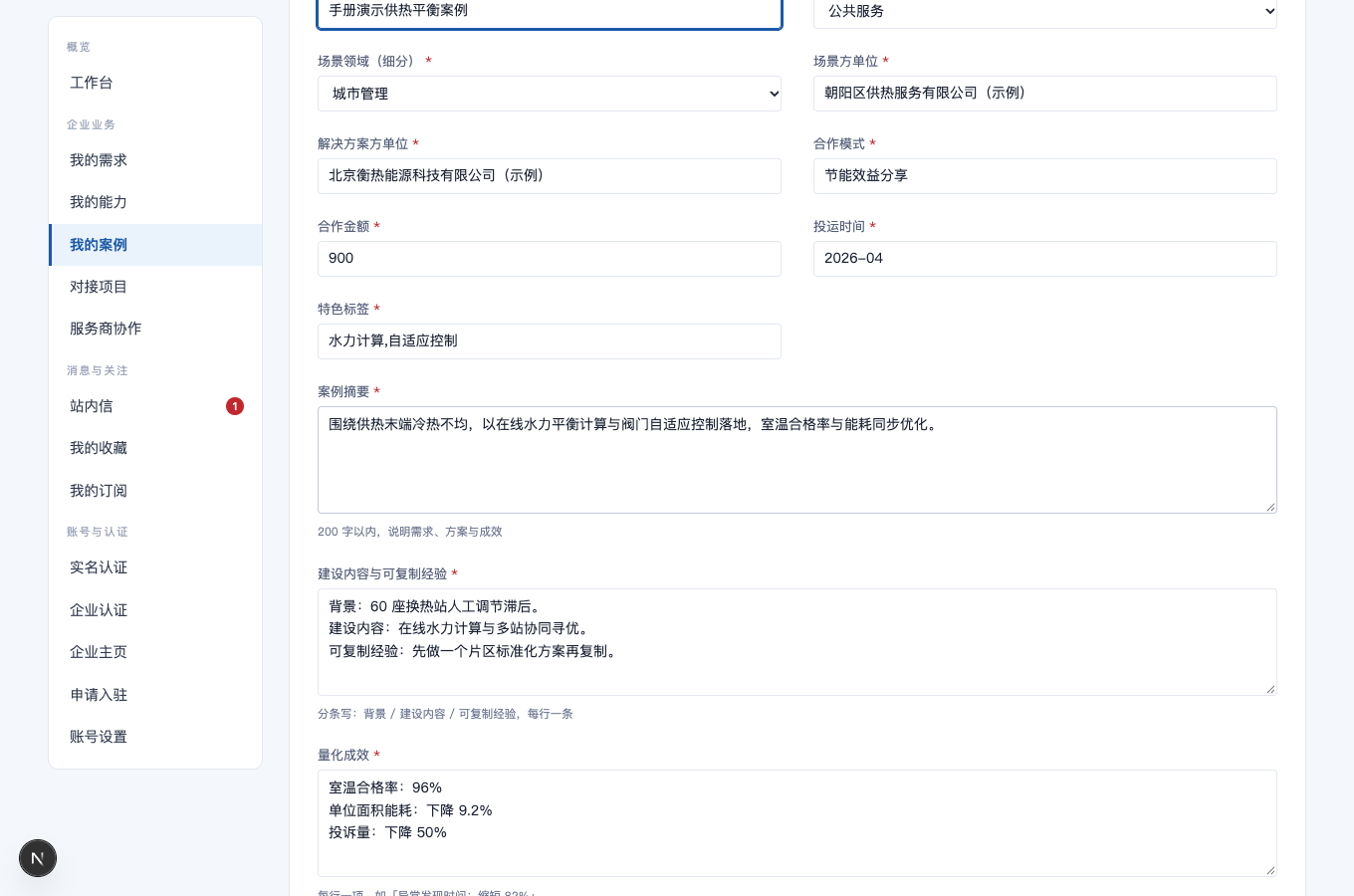
Task: Click the 特色标签 input field
Action: [550, 341]
